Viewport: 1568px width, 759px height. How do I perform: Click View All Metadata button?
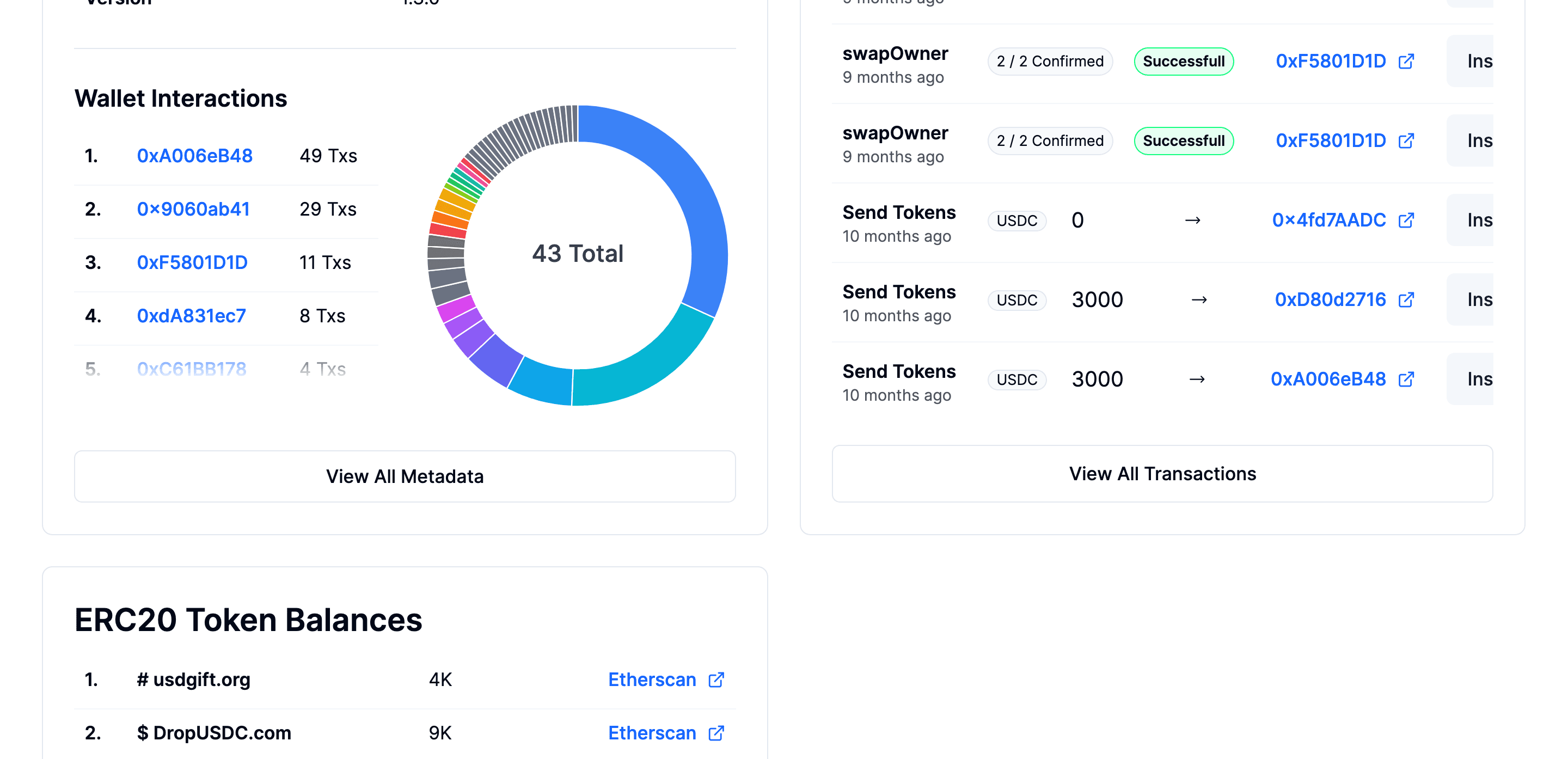click(405, 476)
